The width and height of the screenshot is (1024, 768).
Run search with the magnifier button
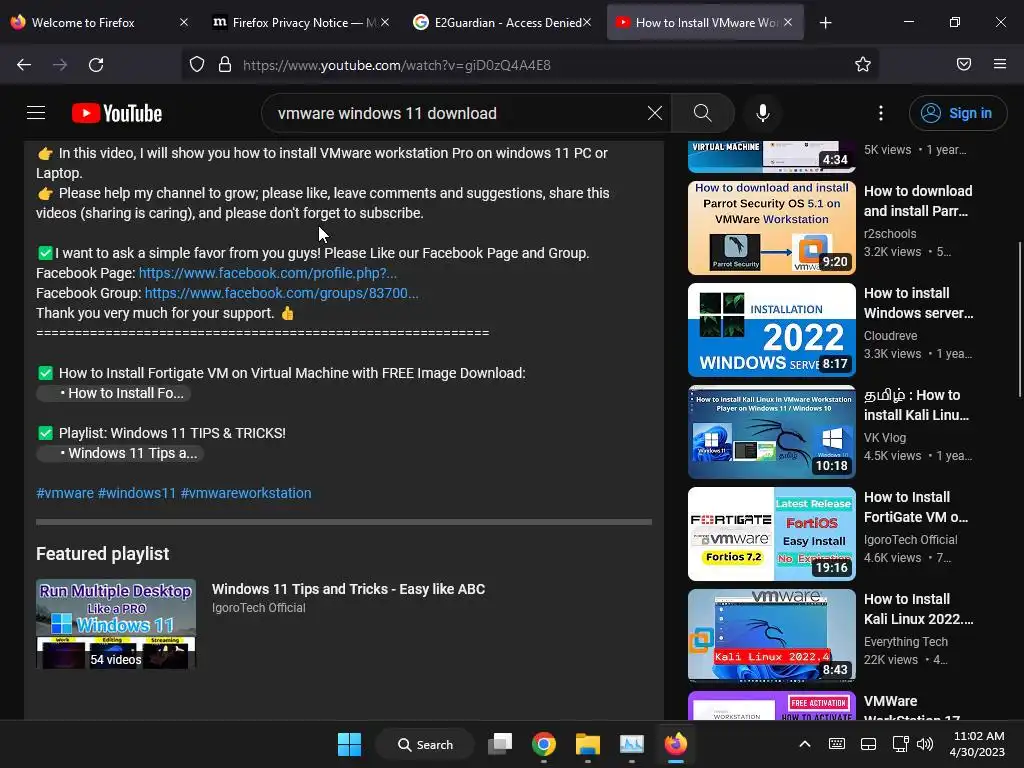[x=703, y=113]
